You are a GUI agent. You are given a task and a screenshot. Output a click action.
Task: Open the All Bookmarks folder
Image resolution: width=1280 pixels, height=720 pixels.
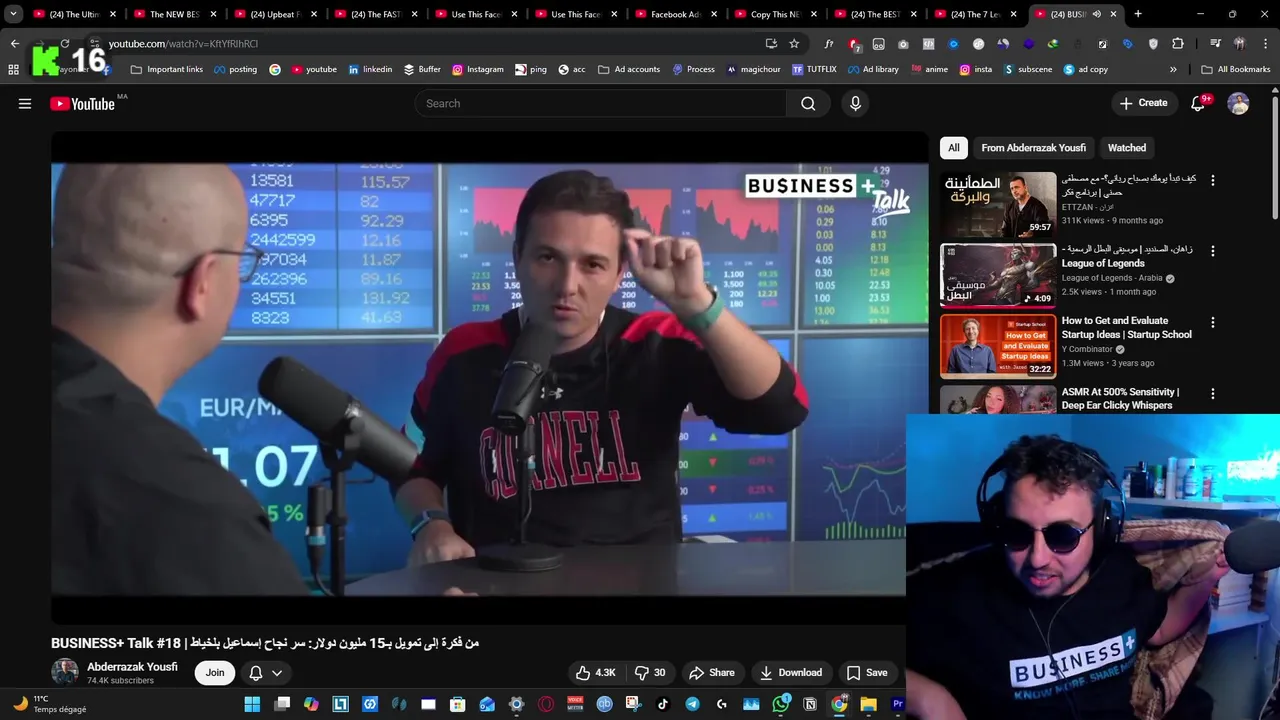[1236, 70]
